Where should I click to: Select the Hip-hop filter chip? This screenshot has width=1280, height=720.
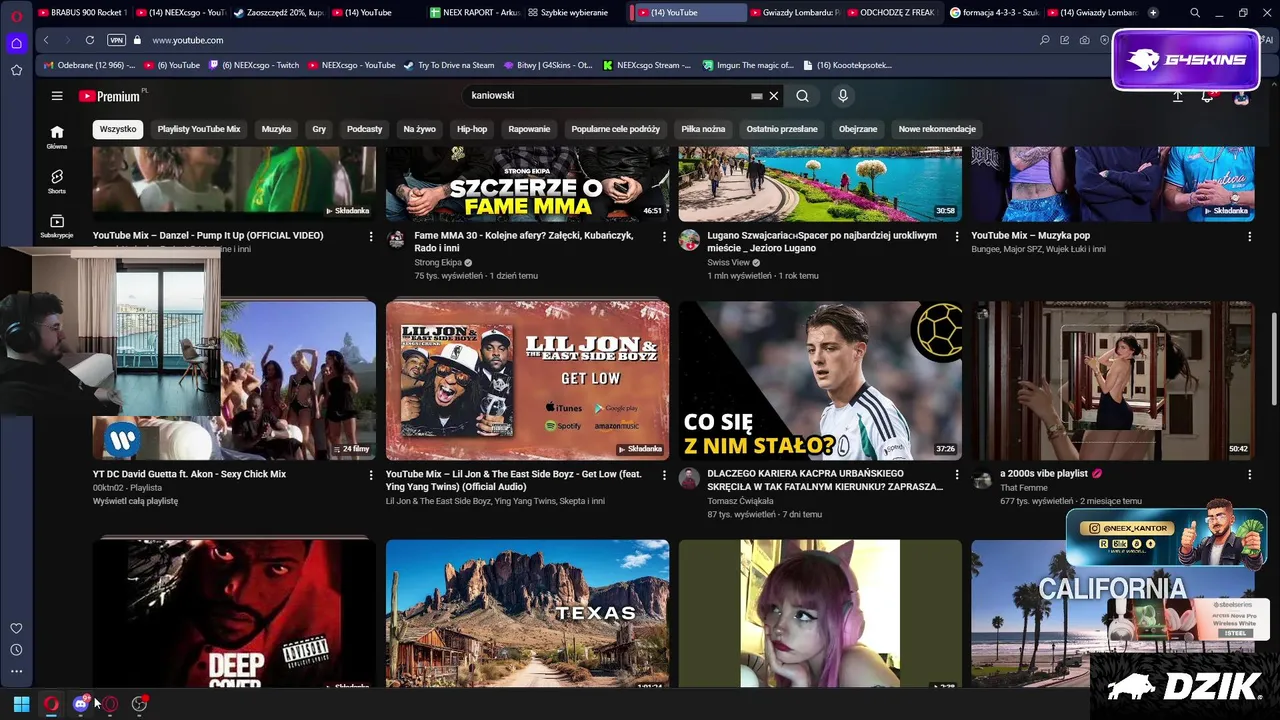click(x=472, y=129)
